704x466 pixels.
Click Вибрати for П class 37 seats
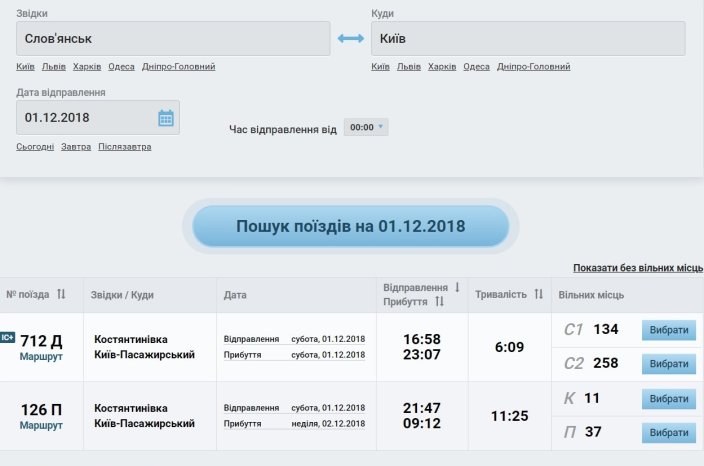click(x=669, y=433)
